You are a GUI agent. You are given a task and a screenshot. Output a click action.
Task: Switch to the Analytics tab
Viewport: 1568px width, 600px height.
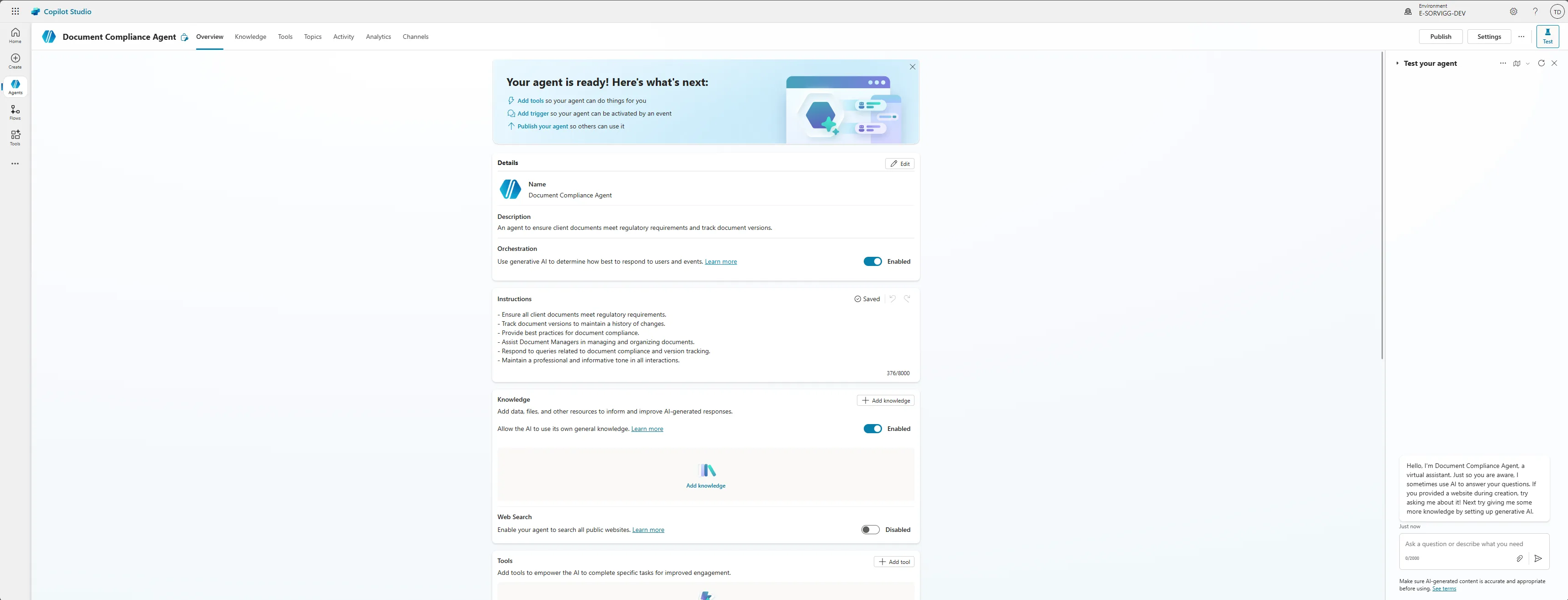pyautogui.click(x=378, y=37)
